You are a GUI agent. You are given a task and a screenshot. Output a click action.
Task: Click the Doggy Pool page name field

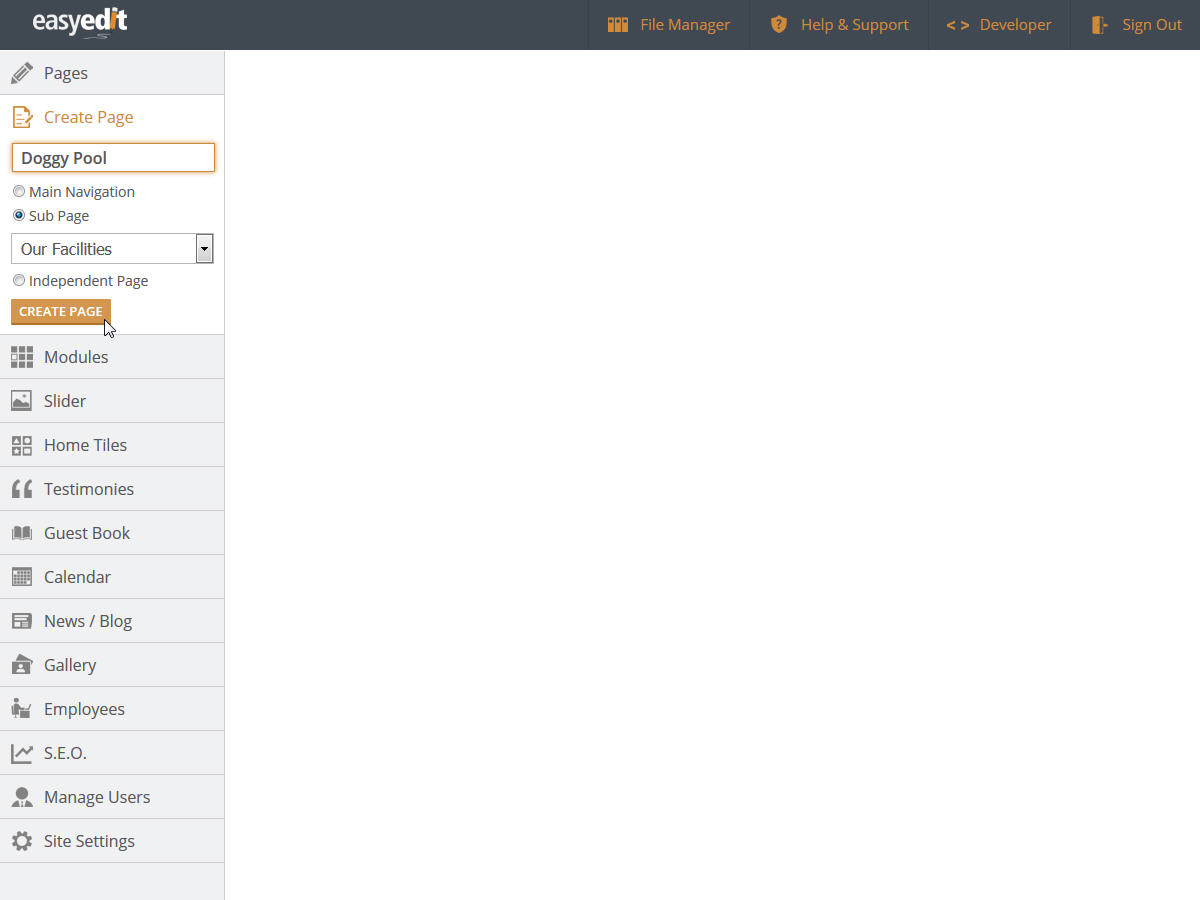tap(113, 158)
